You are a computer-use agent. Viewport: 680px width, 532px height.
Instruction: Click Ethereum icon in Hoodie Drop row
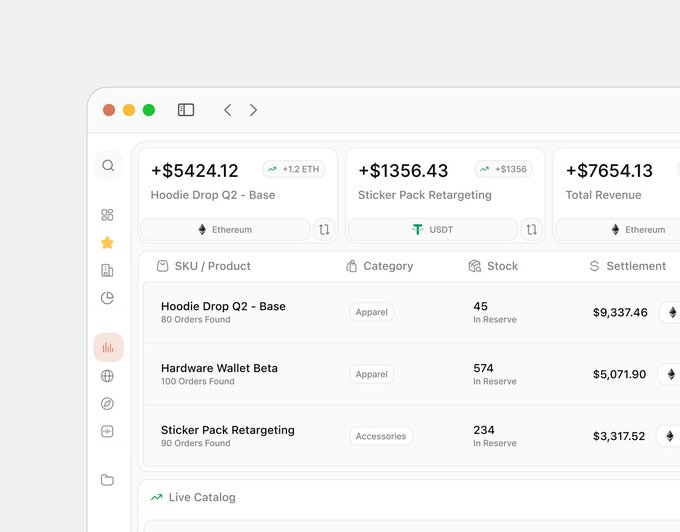(x=672, y=312)
